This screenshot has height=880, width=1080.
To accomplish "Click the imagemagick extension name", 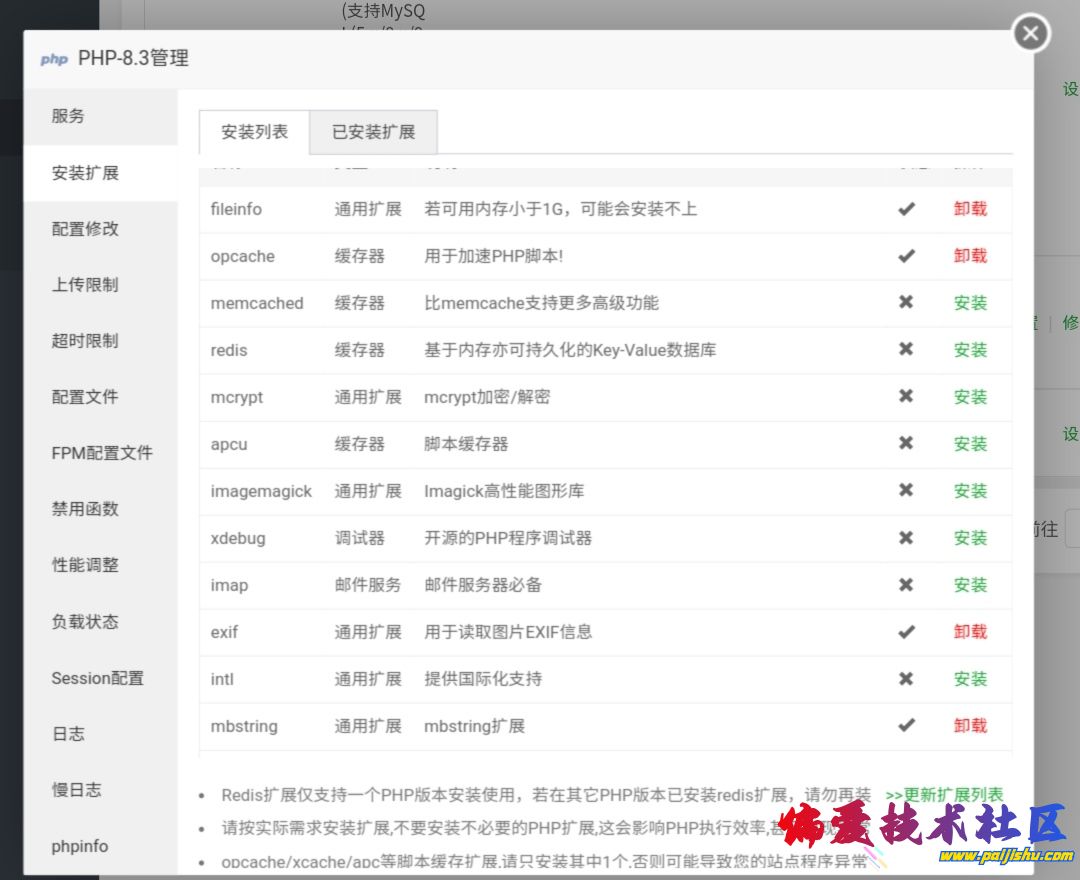I will tap(261, 491).
